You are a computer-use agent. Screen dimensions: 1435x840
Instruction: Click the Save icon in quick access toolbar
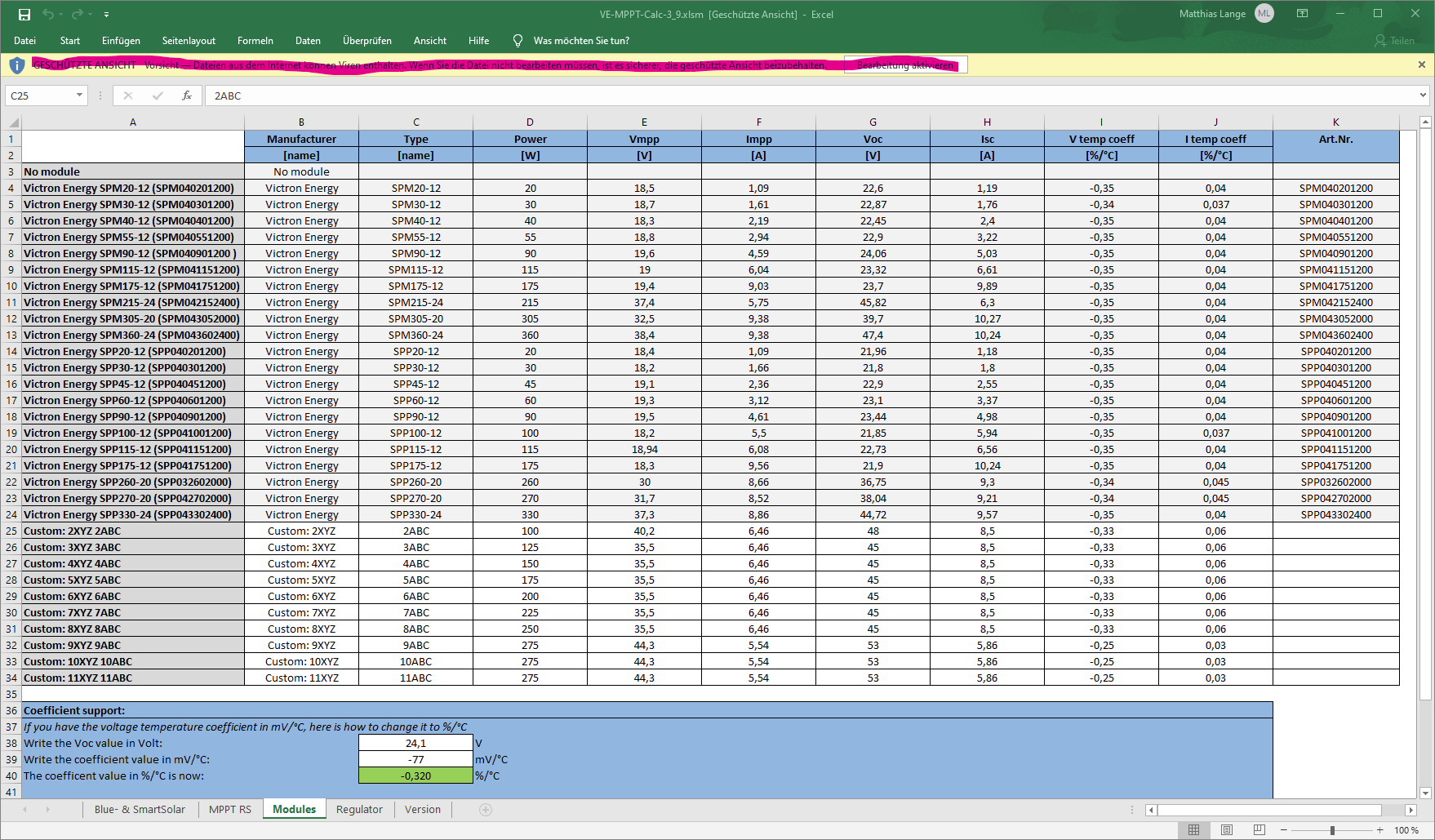click(24, 14)
